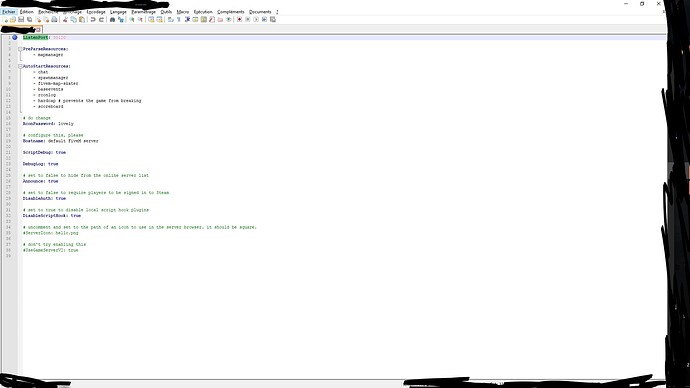Close the open document tab
Image resolution: width=690 pixels, height=388 pixels.
[38, 29]
